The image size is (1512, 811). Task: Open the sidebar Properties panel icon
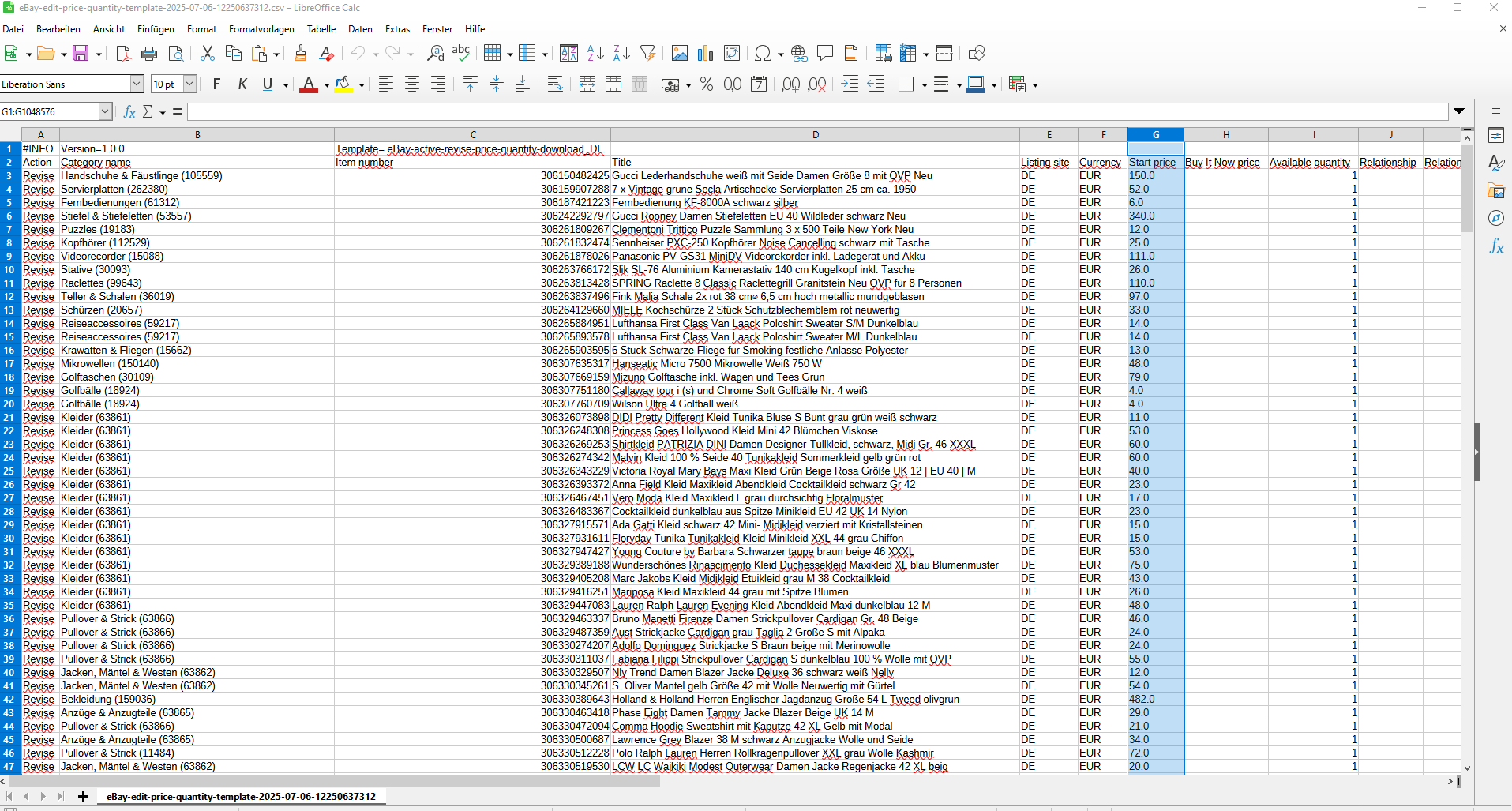[x=1496, y=135]
